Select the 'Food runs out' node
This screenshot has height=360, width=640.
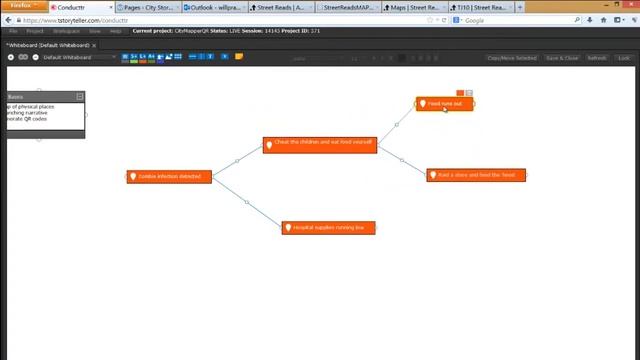444,104
